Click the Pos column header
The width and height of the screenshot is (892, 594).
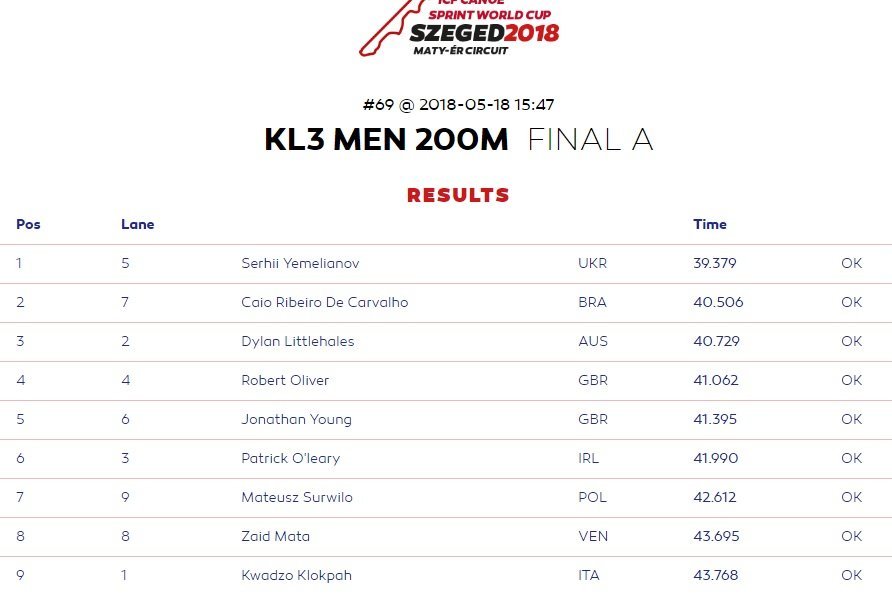[28, 225]
